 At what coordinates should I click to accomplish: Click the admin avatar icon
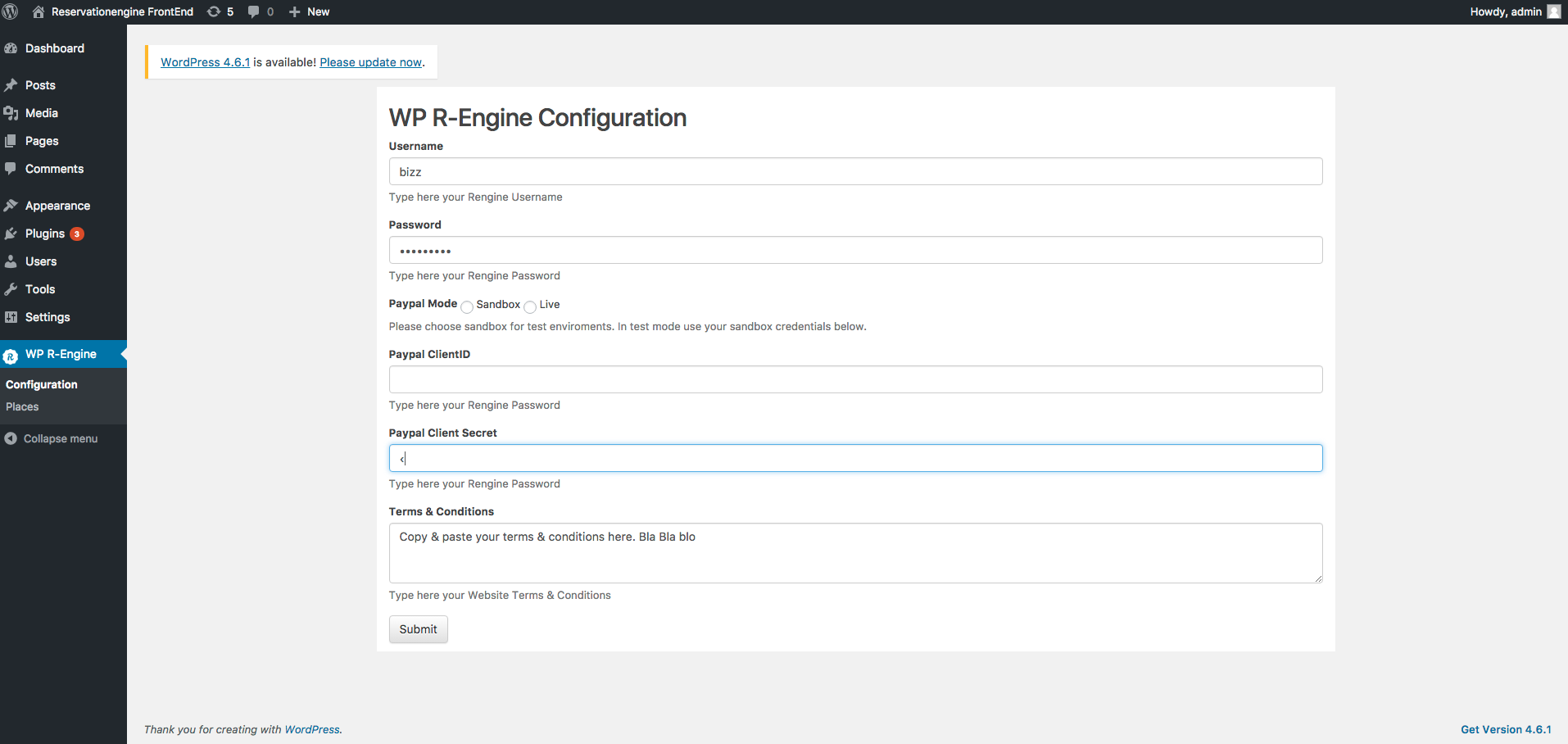coord(1554,11)
